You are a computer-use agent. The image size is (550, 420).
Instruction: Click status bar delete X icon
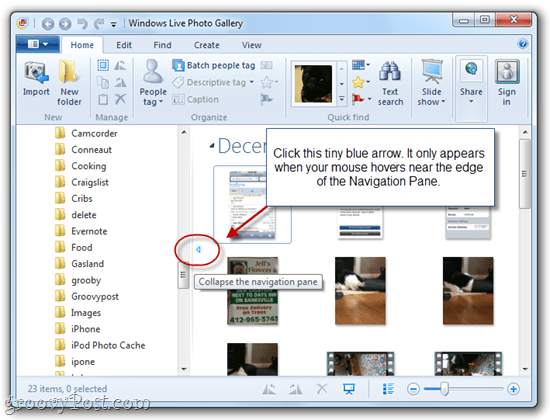pyautogui.click(x=322, y=389)
